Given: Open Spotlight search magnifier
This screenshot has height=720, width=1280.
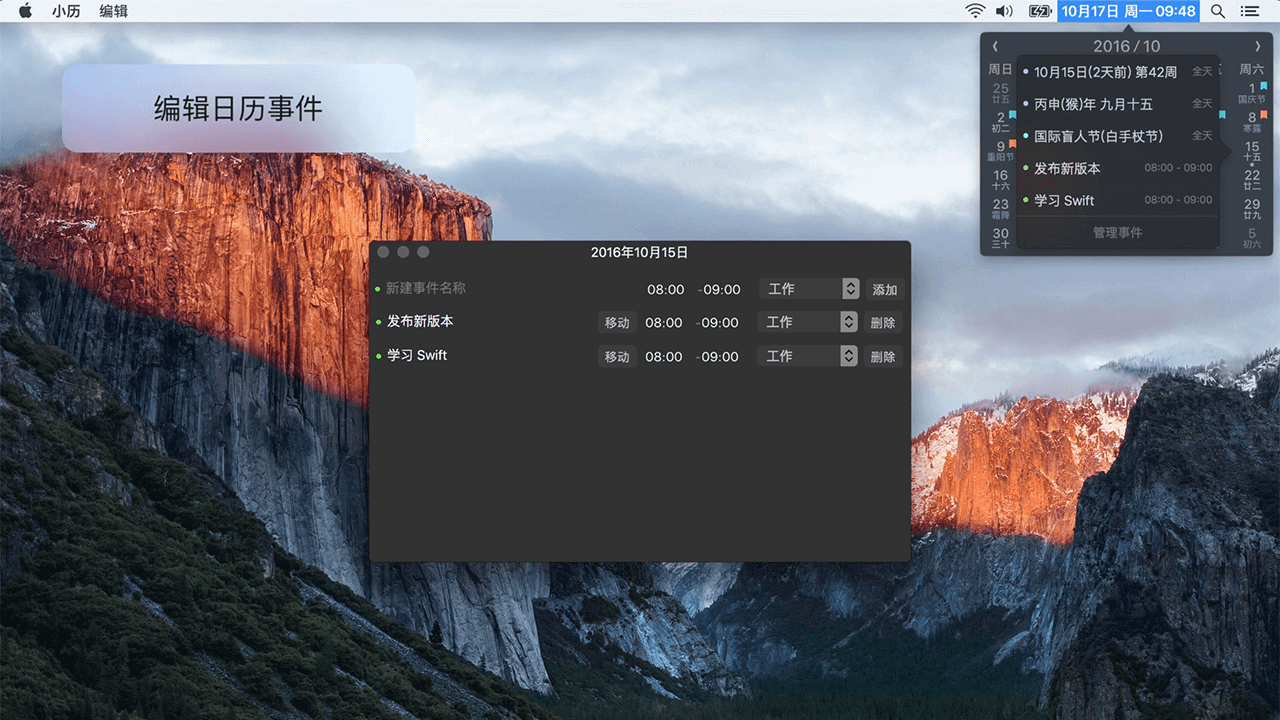Looking at the screenshot, I should point(1217,11).
